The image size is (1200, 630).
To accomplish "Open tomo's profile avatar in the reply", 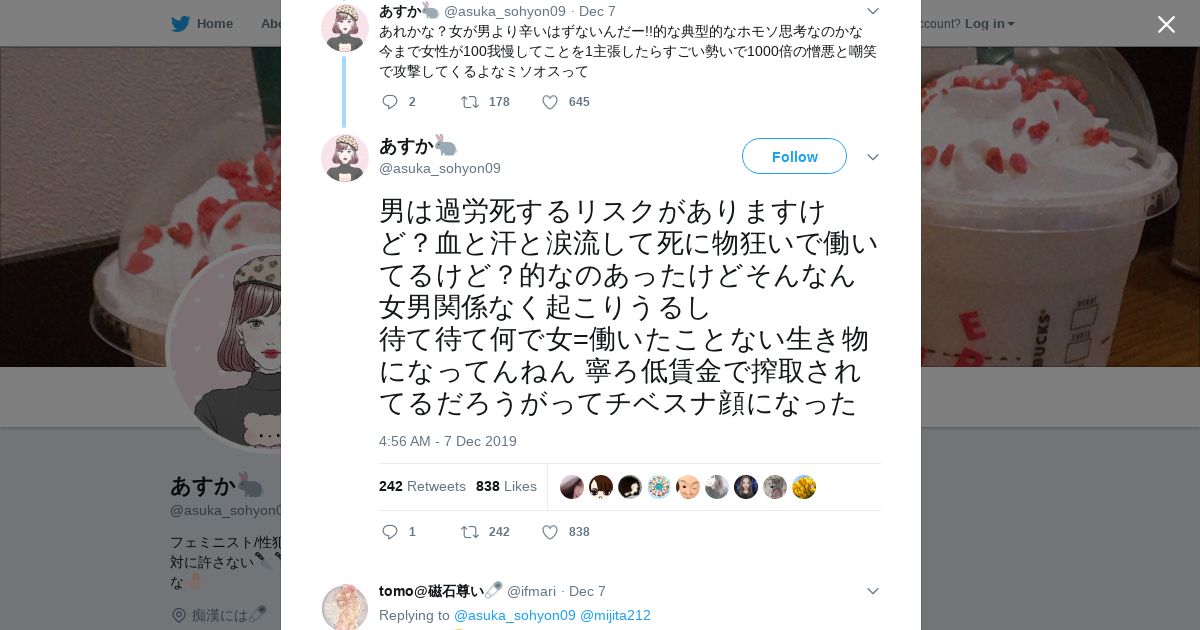I will [345, 607].
